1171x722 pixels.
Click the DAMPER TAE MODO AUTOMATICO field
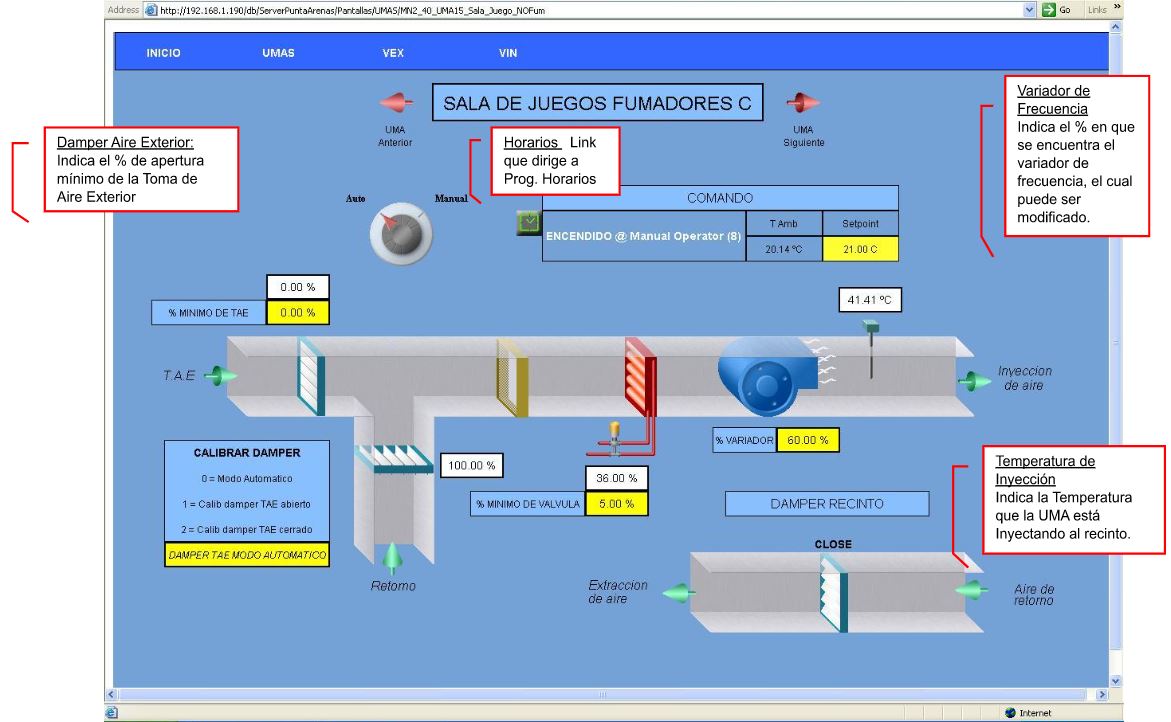click(247, 555)
